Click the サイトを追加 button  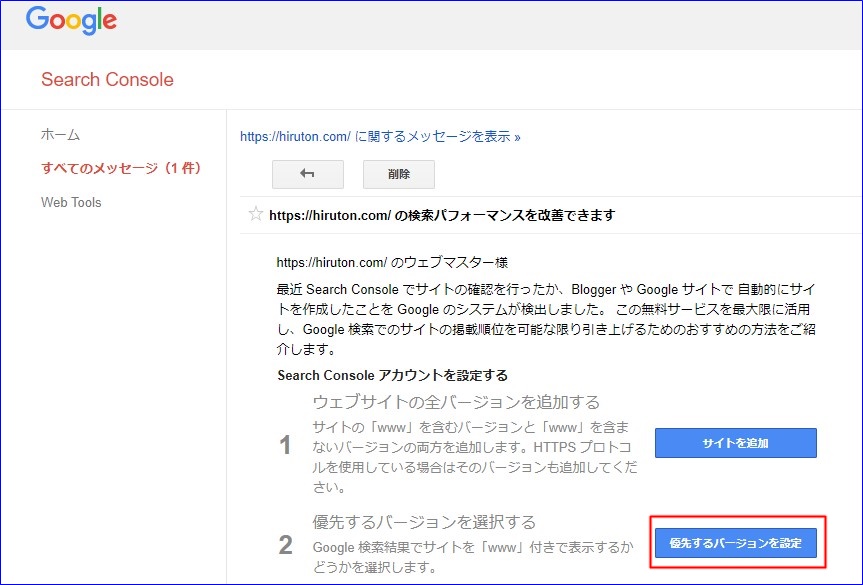tap(735, 443)
